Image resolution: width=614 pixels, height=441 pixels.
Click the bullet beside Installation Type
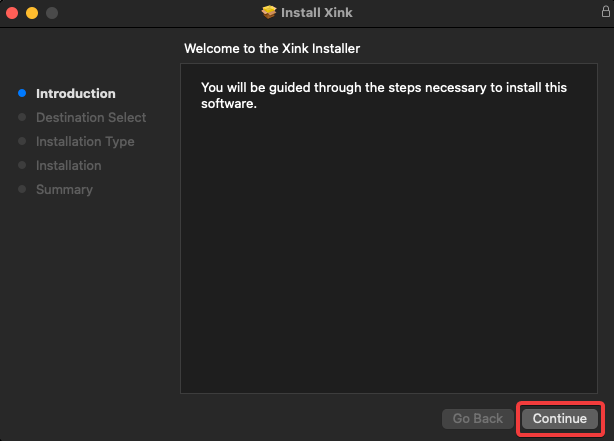tap(22, 142)
